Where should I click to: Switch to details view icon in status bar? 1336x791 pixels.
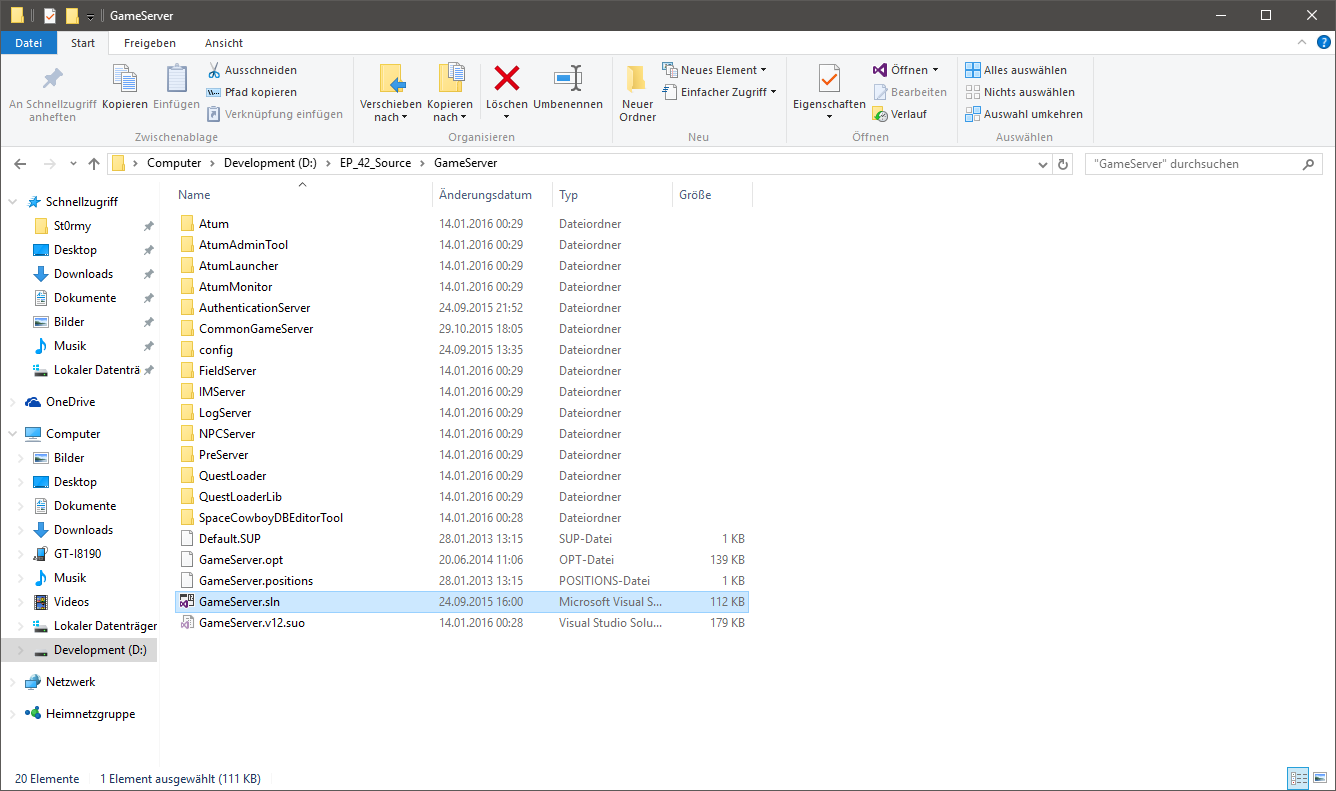tap(1299, 778)
